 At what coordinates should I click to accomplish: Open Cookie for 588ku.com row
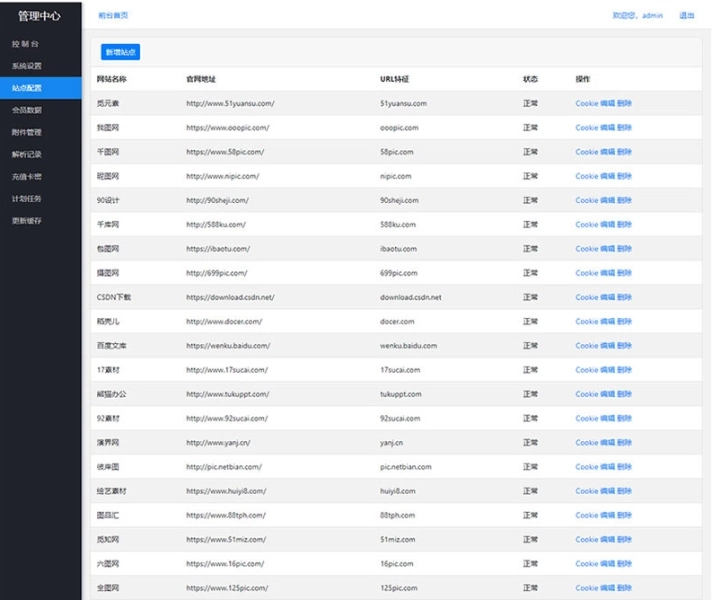[x=587, y=224]
